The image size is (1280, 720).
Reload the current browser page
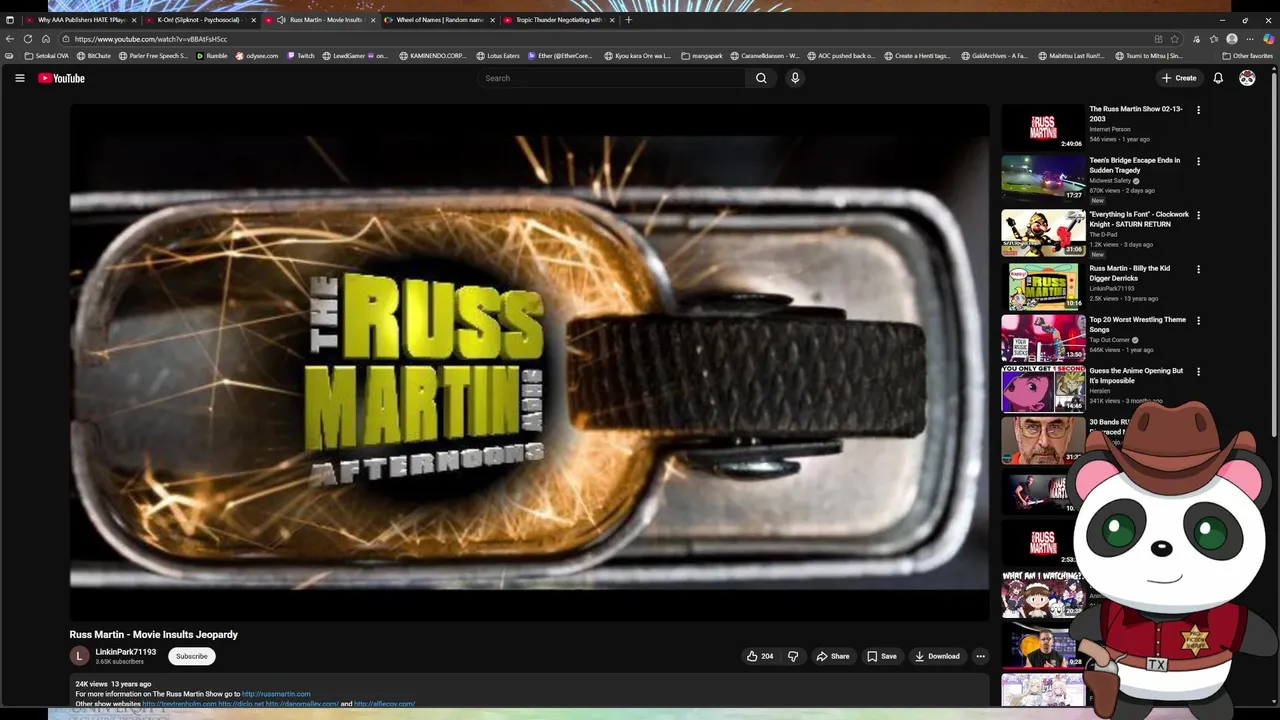click(28, 39)
